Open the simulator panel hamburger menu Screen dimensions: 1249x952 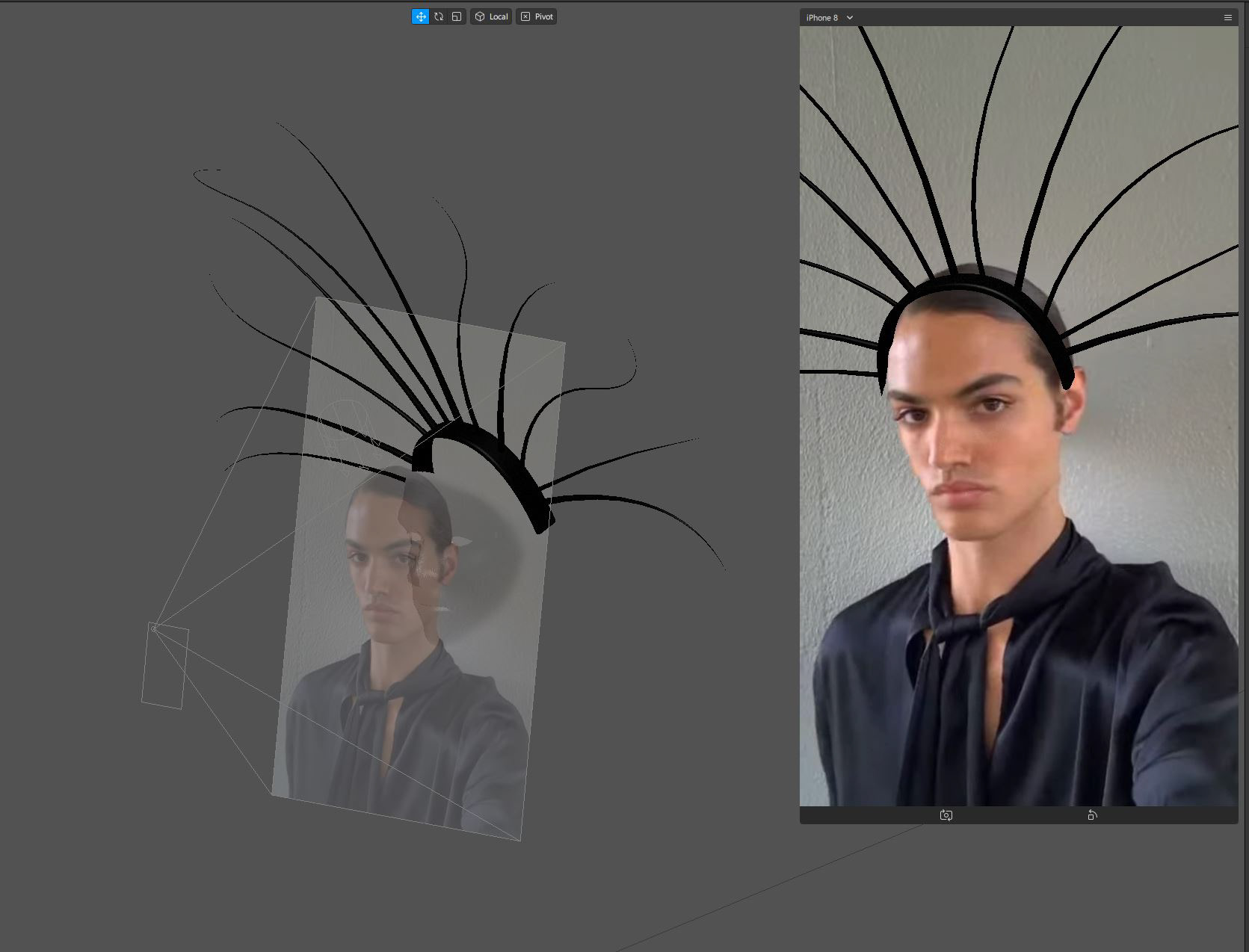pyautogui.click(x=1227, y=17)
